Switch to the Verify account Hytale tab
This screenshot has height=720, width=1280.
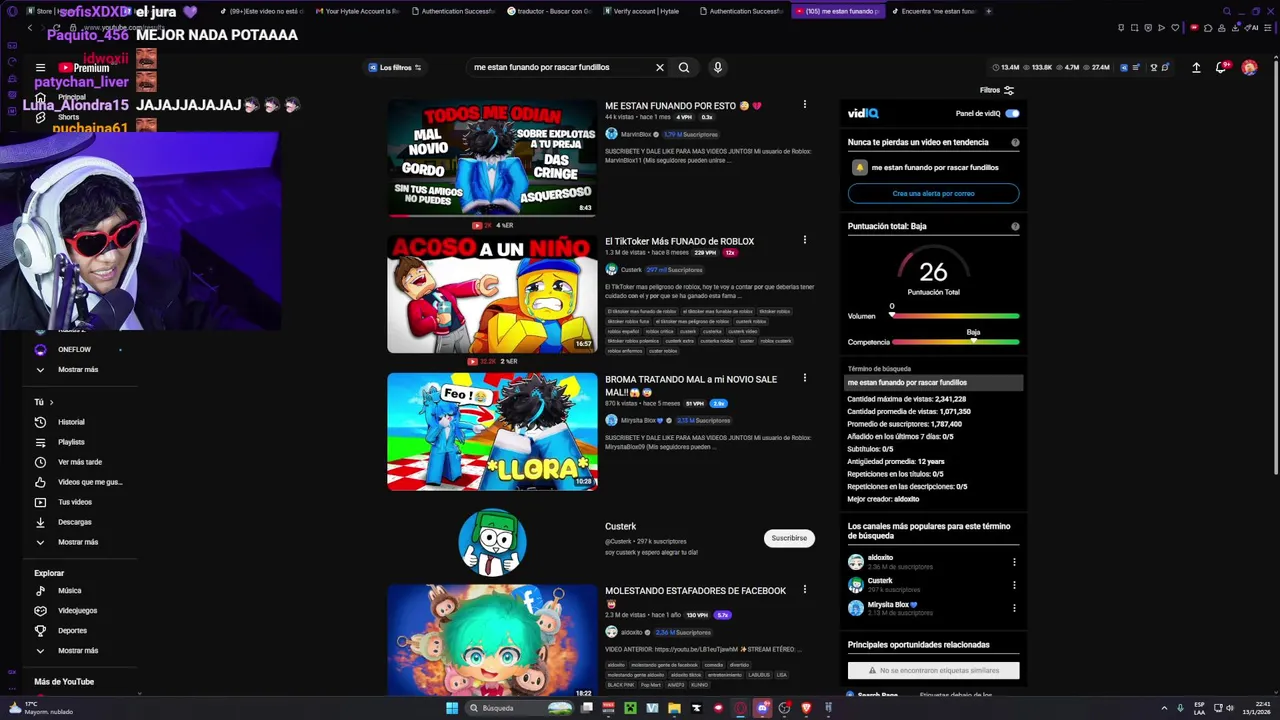(645, 11)
